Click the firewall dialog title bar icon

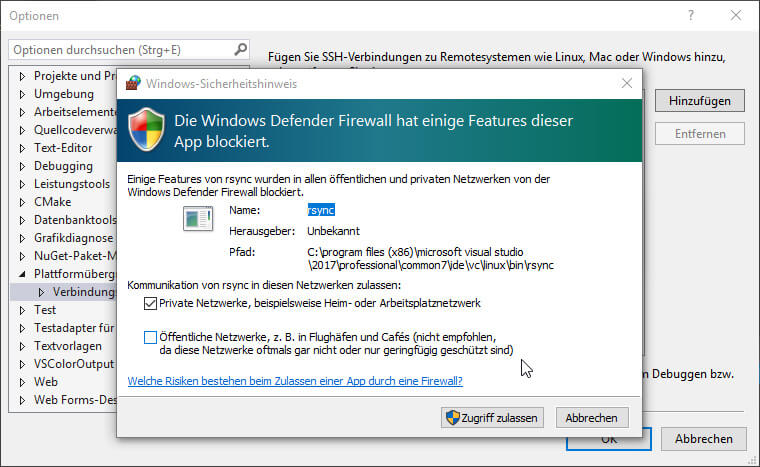point(133,83)
